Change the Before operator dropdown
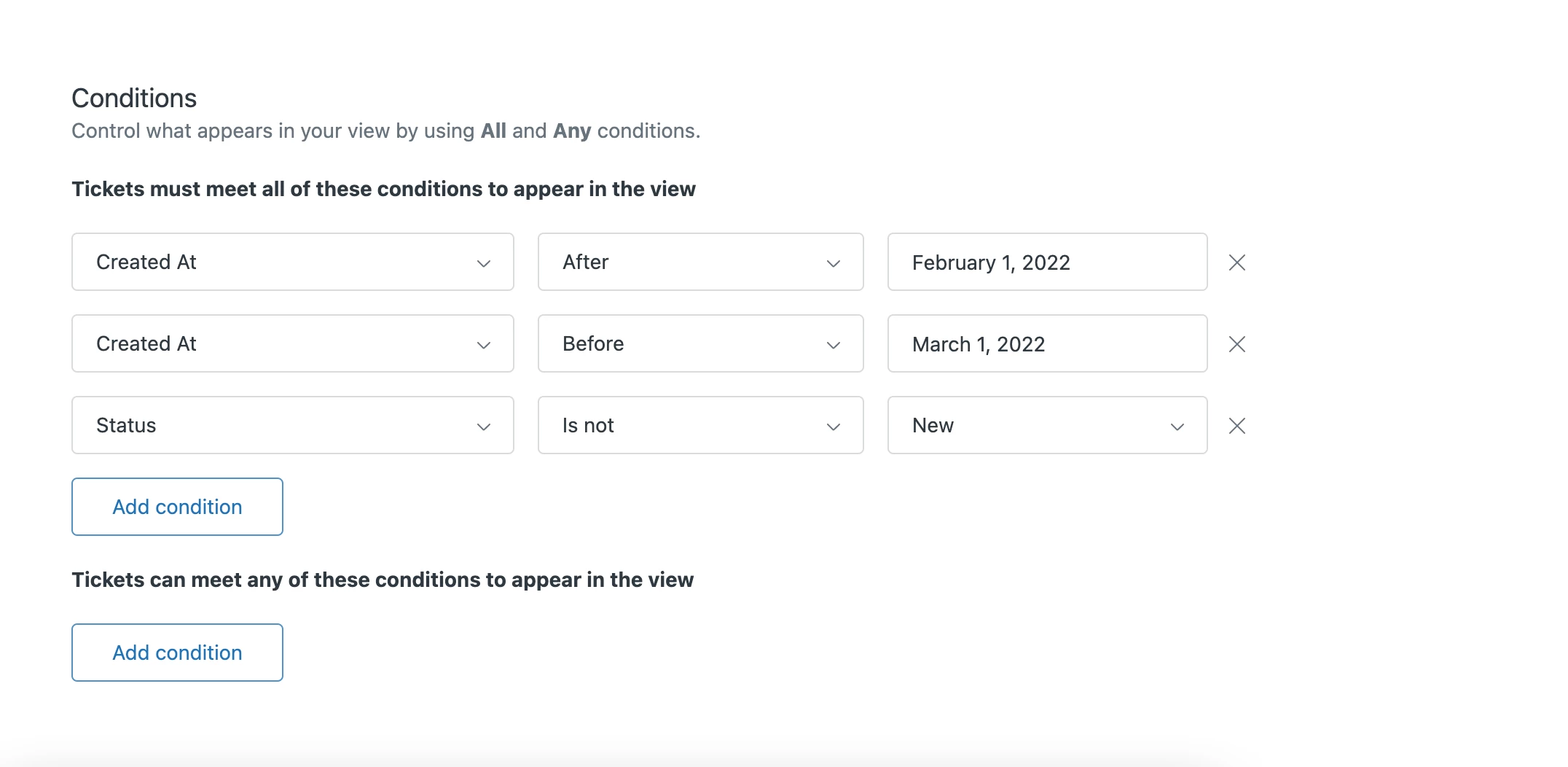 700,344
